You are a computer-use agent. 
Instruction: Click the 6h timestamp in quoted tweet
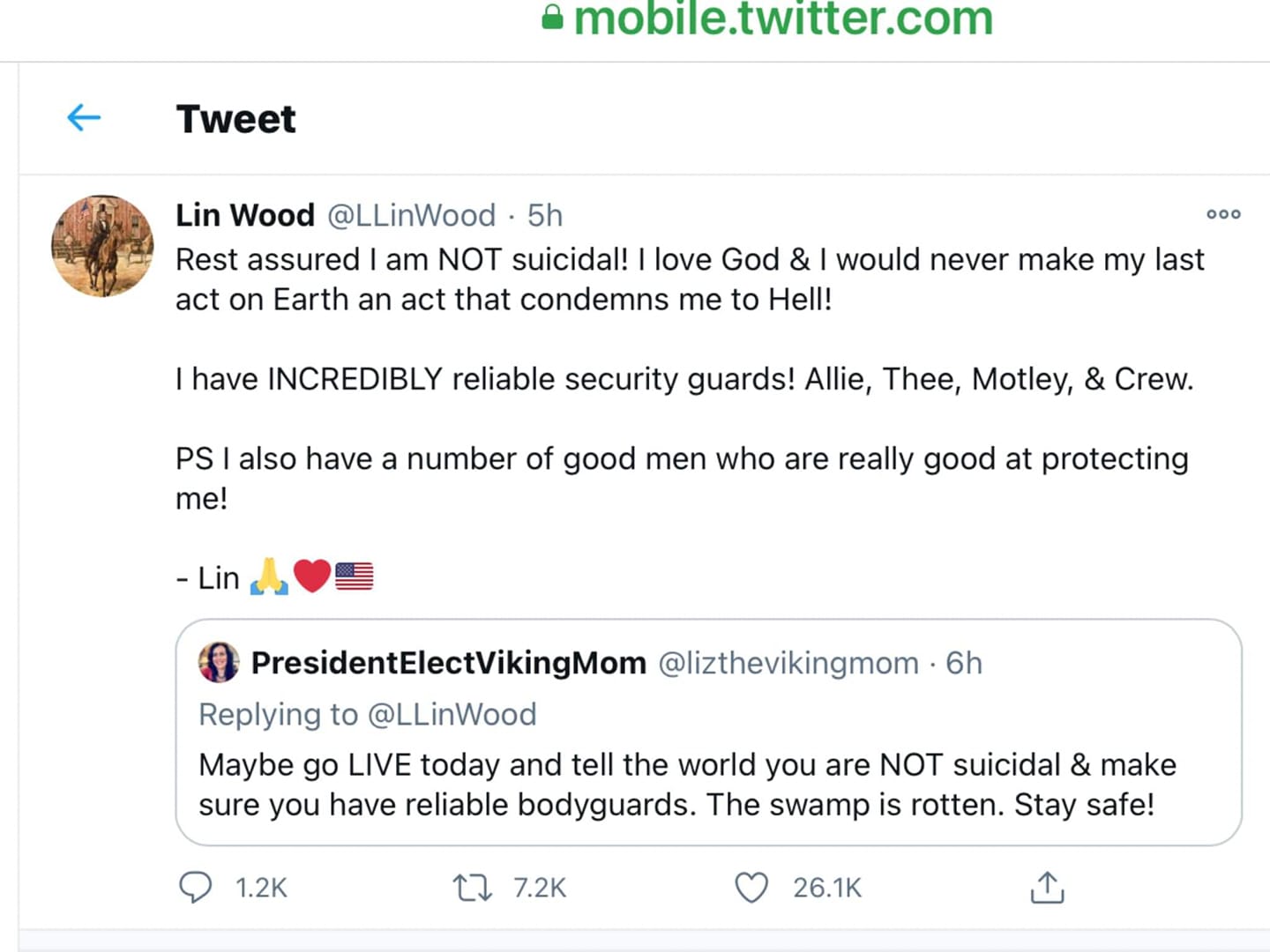[x=964, y=663]
